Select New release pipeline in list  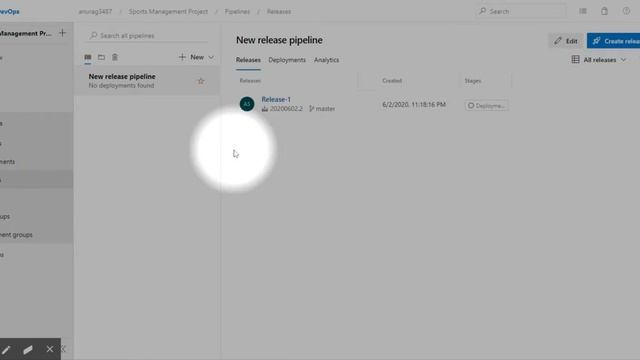pos(147,81)
